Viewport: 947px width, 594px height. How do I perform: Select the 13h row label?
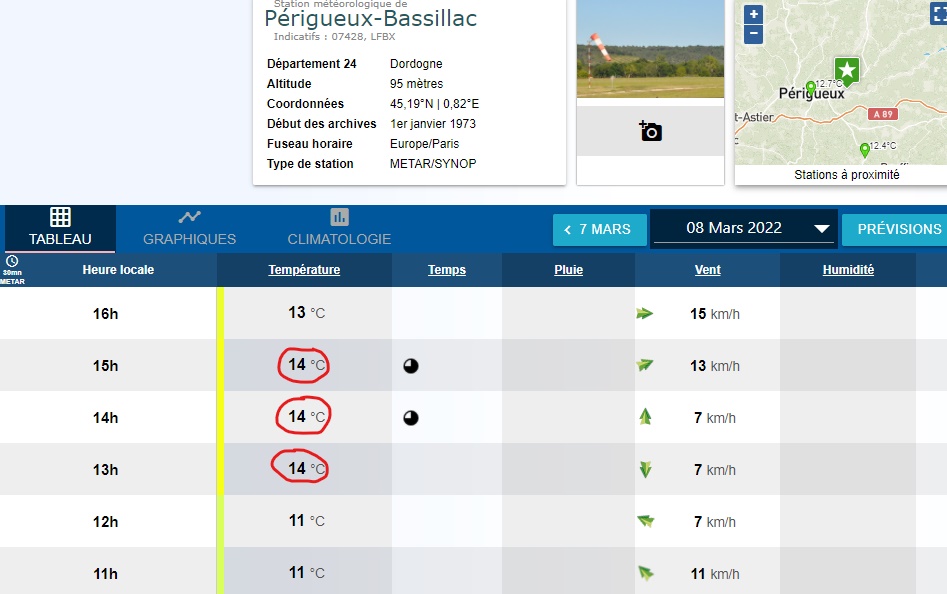click(x=106, y=470)
